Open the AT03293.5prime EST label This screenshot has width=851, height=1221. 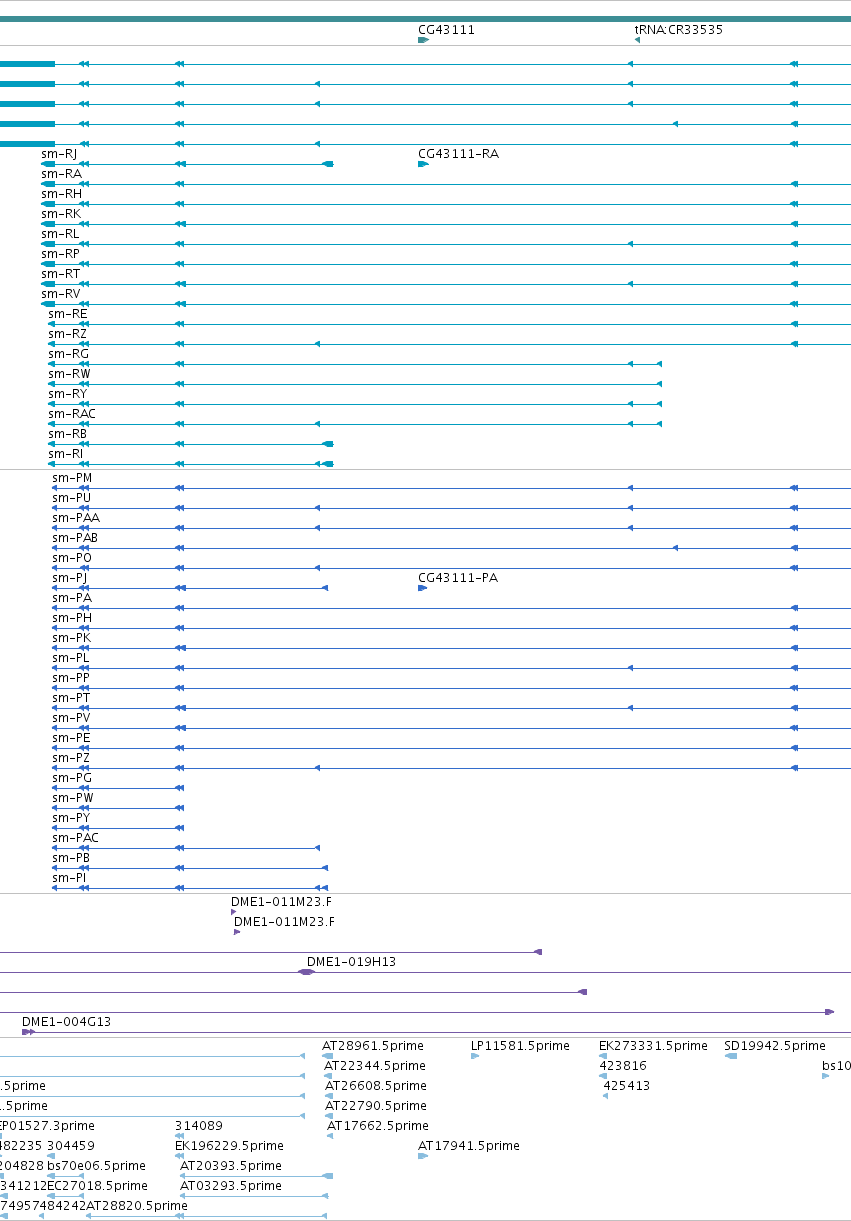[x=231, y=1186]
